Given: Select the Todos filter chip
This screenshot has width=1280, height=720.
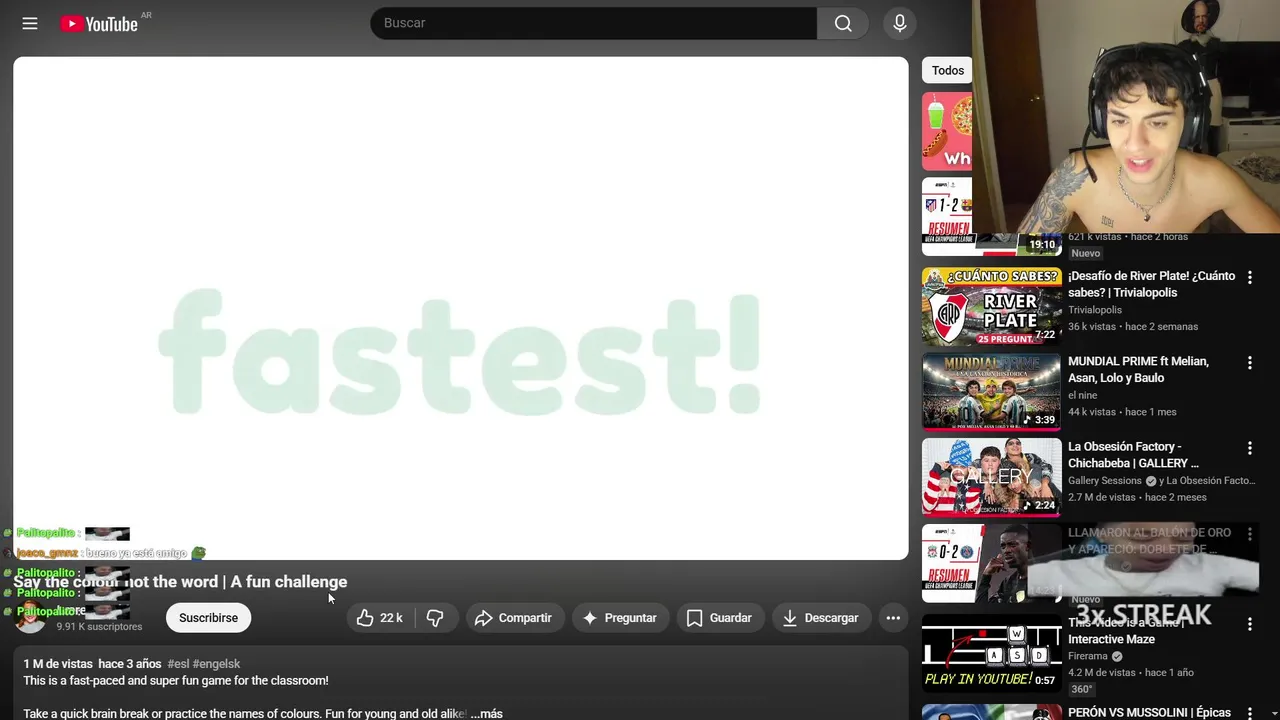Looking at the screenshot, I should (x=947, y=70).
